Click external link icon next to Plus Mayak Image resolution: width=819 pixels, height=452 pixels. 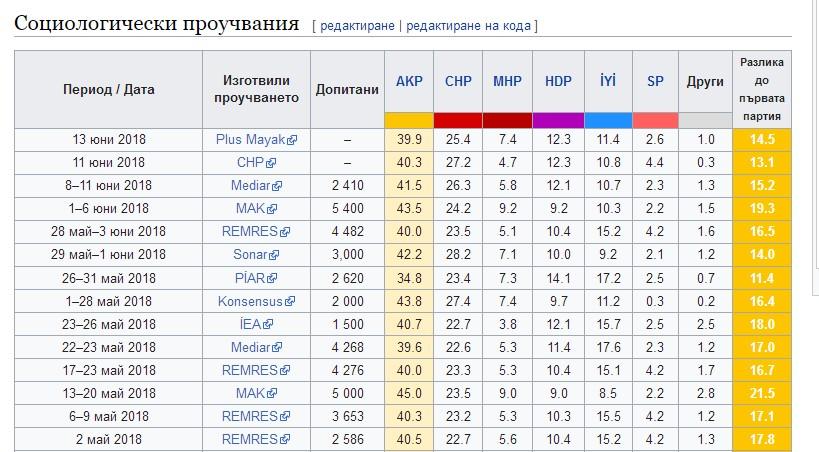coord(292,140)
